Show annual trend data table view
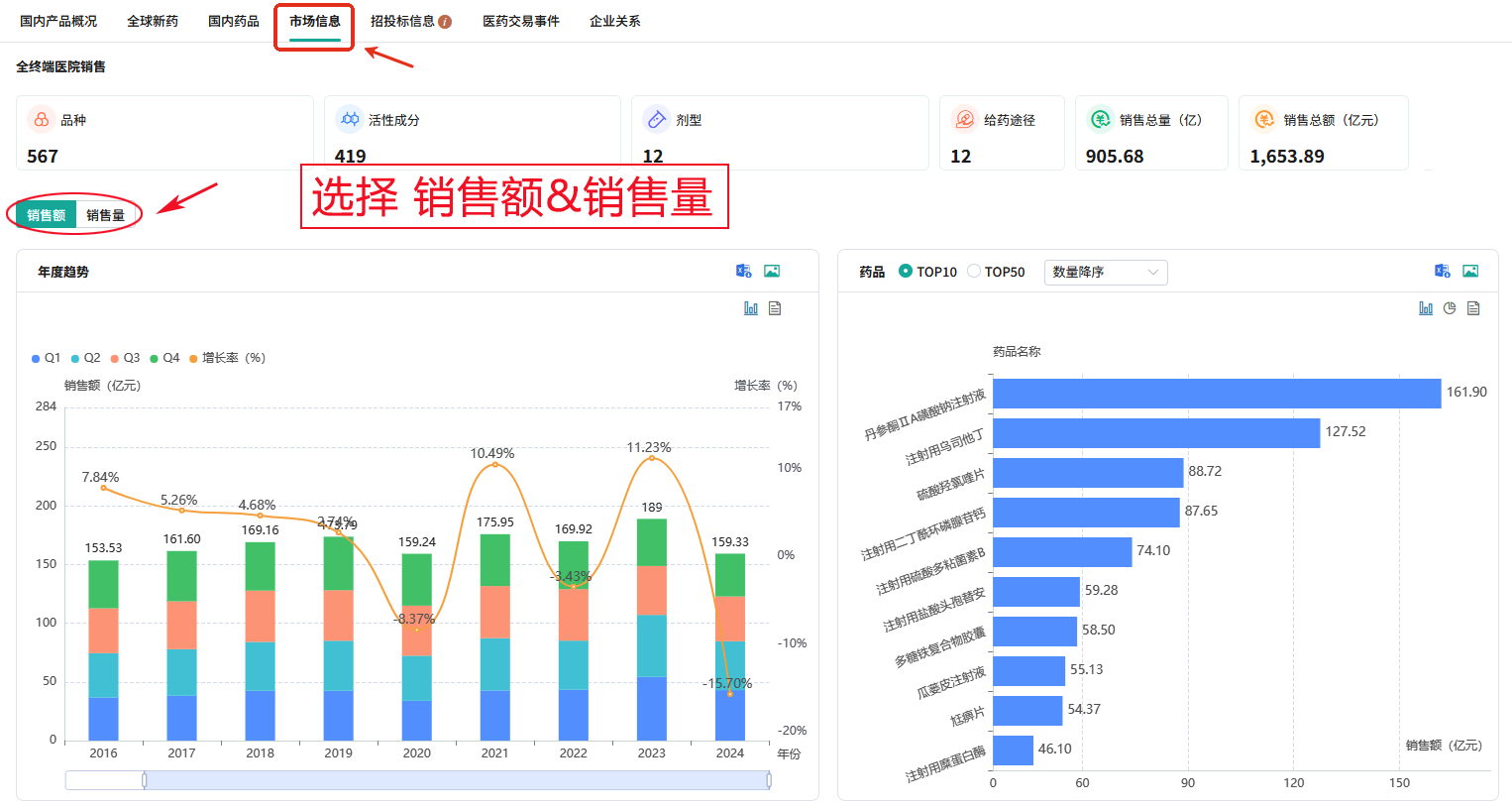The image size is (1512, 809). (775, 308)
